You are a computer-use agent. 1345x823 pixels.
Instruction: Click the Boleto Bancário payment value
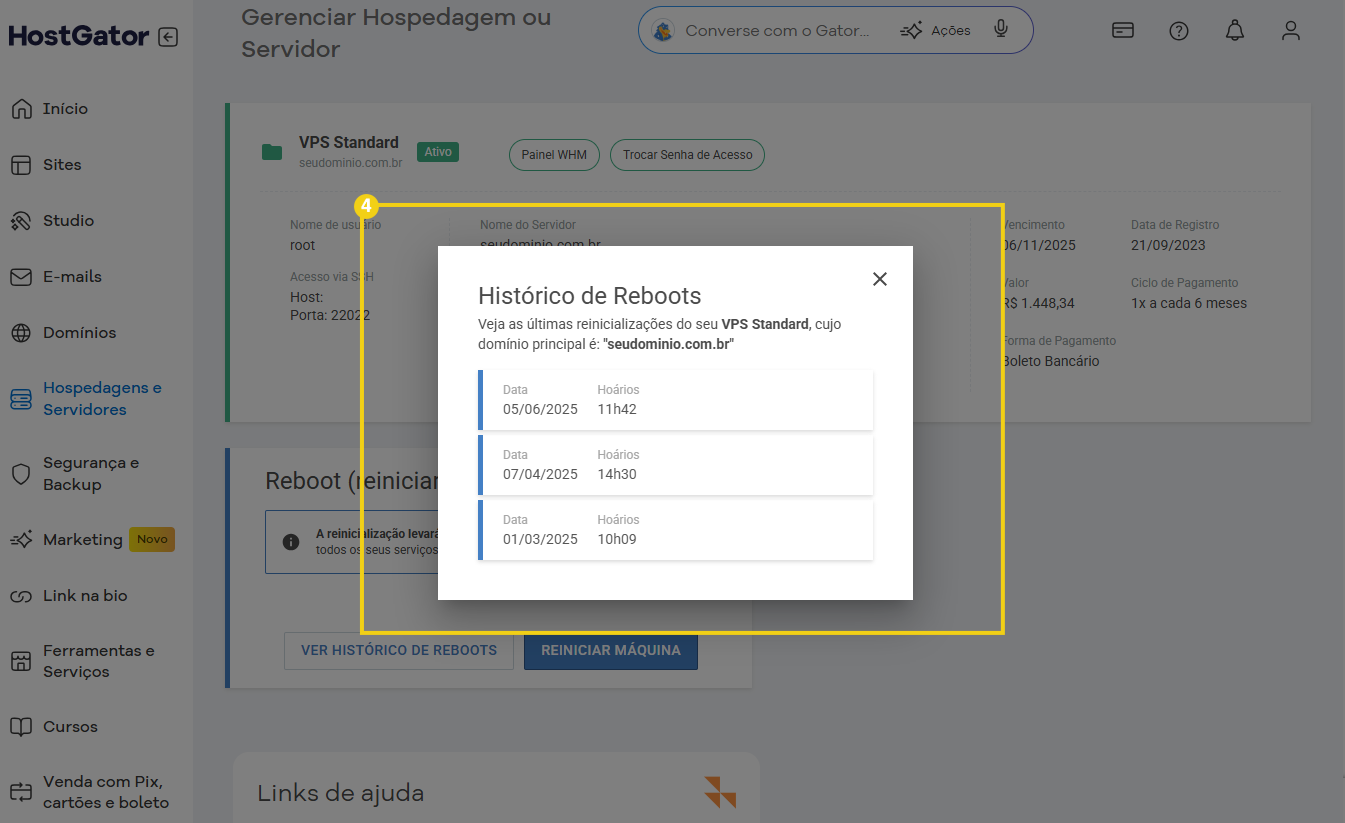[1051, 361]
